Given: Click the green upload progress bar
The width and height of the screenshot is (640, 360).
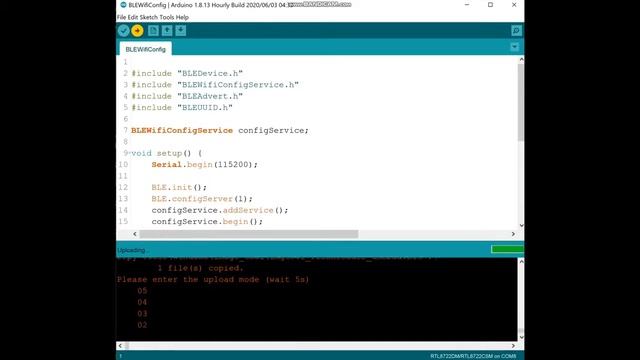Looking at the screenshot, I should click(x=507, y=249).
